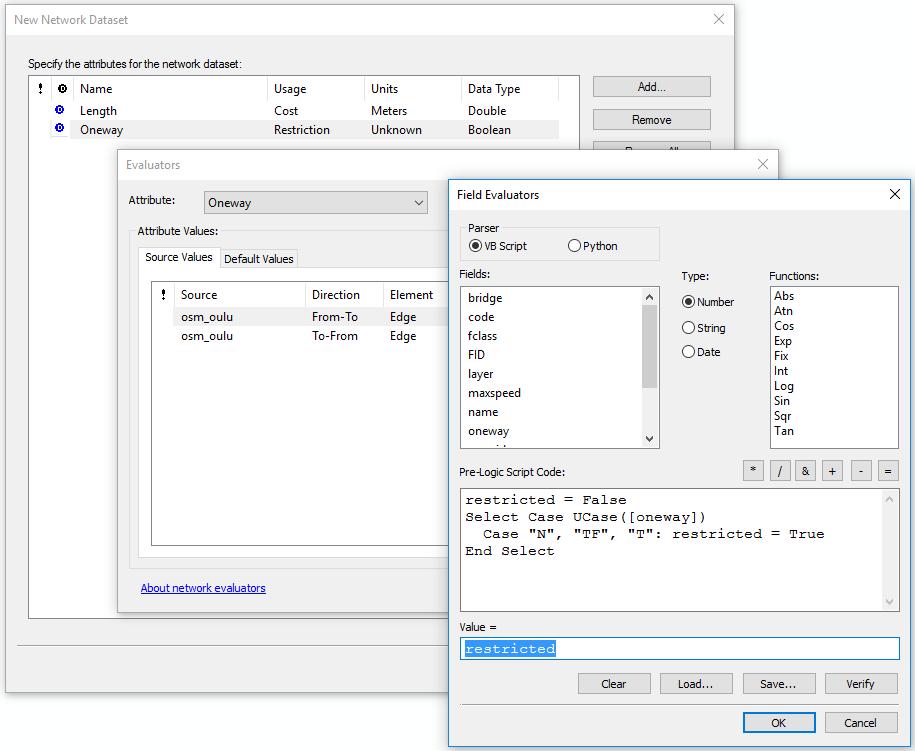Select the fclass field in Fields list
915x751 pixels.
tap(483, 336)
